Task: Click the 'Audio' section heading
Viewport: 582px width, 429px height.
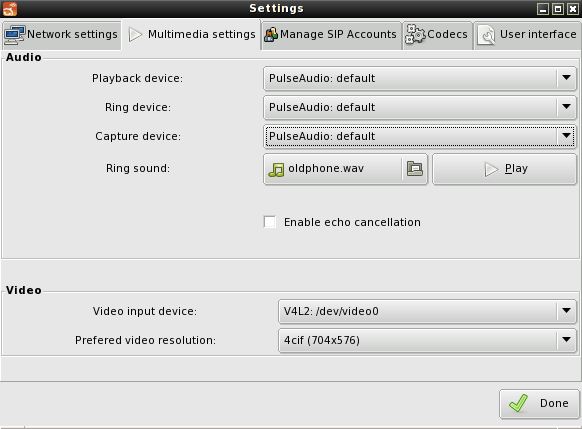Action: (x=23, y=57)
